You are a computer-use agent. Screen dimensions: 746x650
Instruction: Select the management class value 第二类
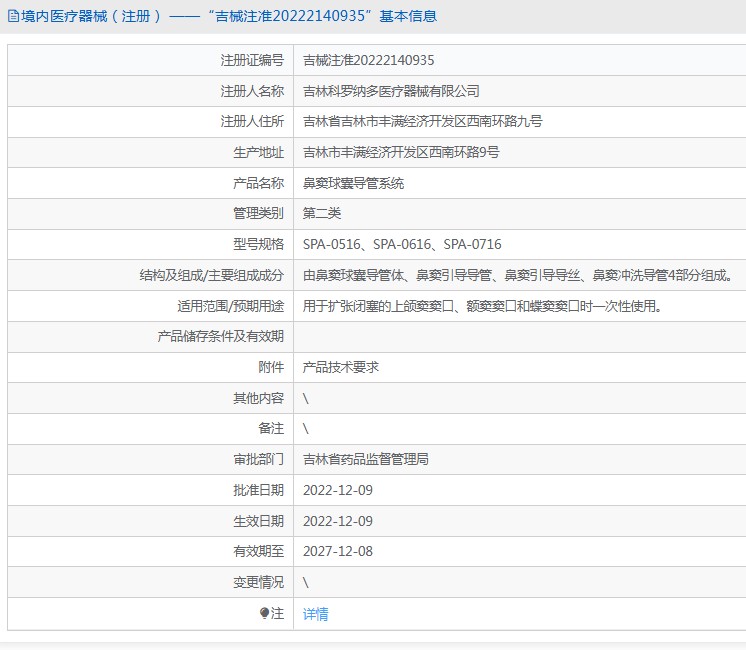pos(322,213)
